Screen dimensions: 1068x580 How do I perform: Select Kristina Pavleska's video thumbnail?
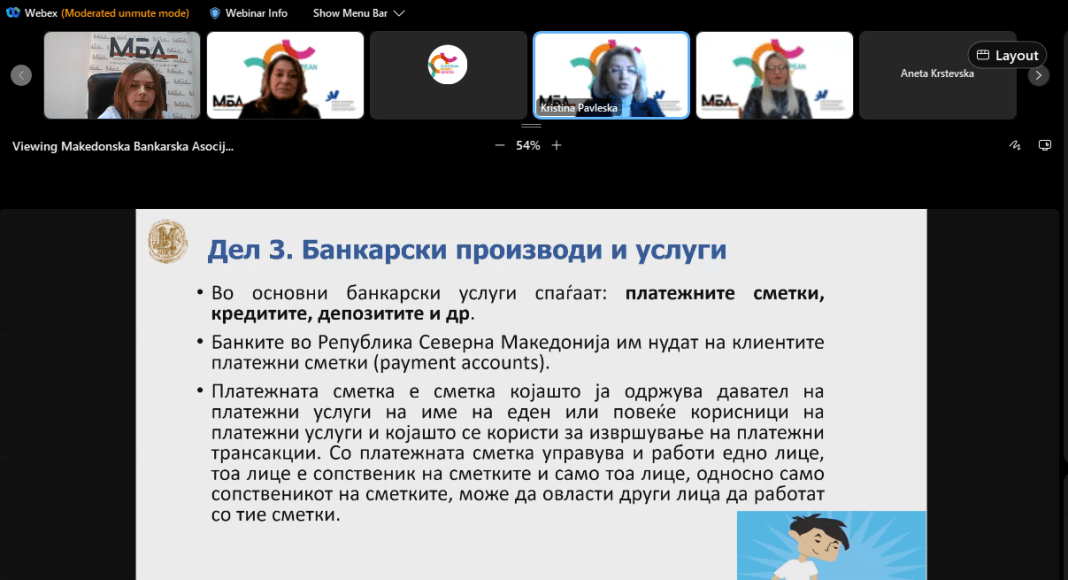coord(611,75)
